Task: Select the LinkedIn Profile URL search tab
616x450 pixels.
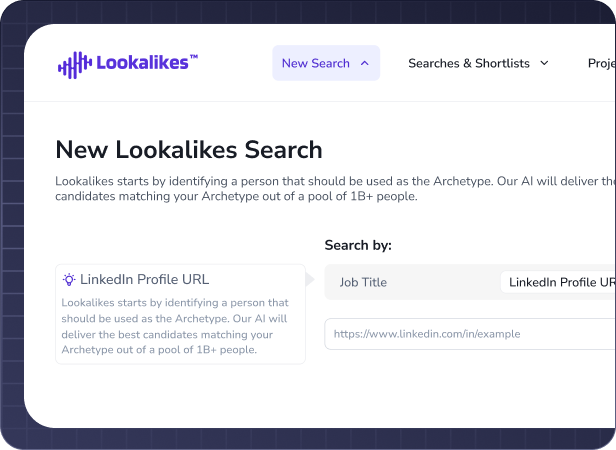Action: pos(558,282)
